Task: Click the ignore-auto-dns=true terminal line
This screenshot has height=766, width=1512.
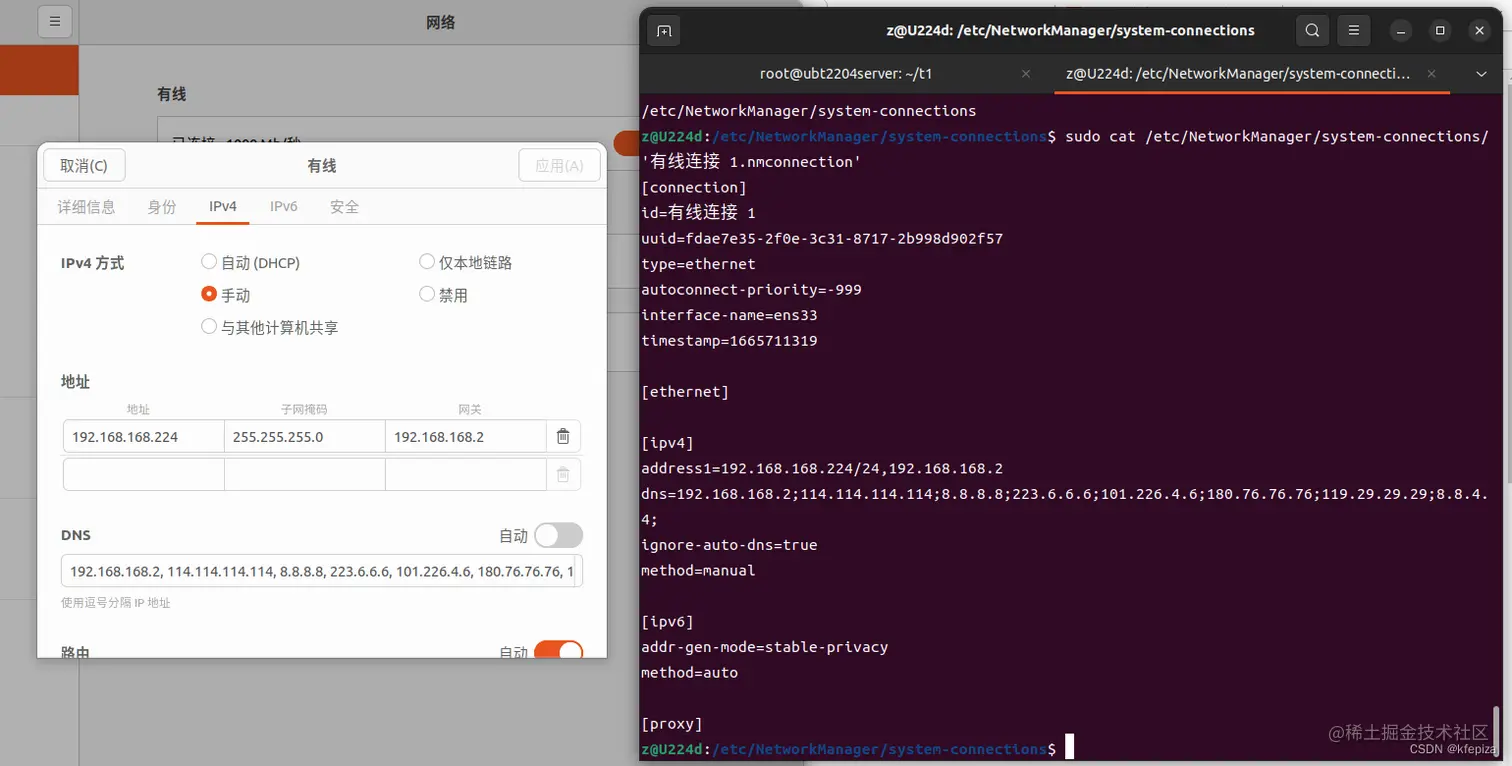Action: (x=729, y=545)
